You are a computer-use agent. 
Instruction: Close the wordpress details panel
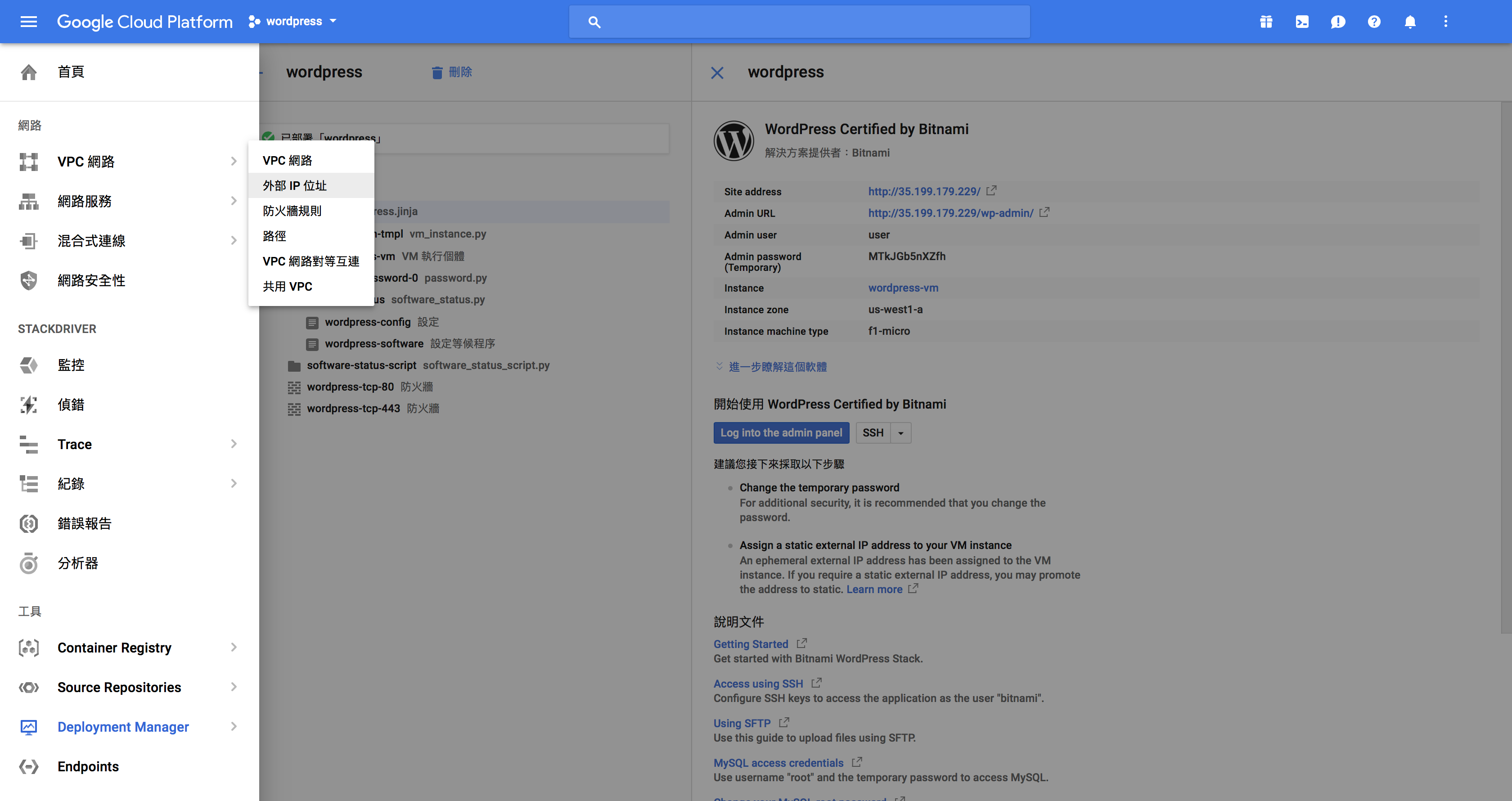click(x=717, y=73)
